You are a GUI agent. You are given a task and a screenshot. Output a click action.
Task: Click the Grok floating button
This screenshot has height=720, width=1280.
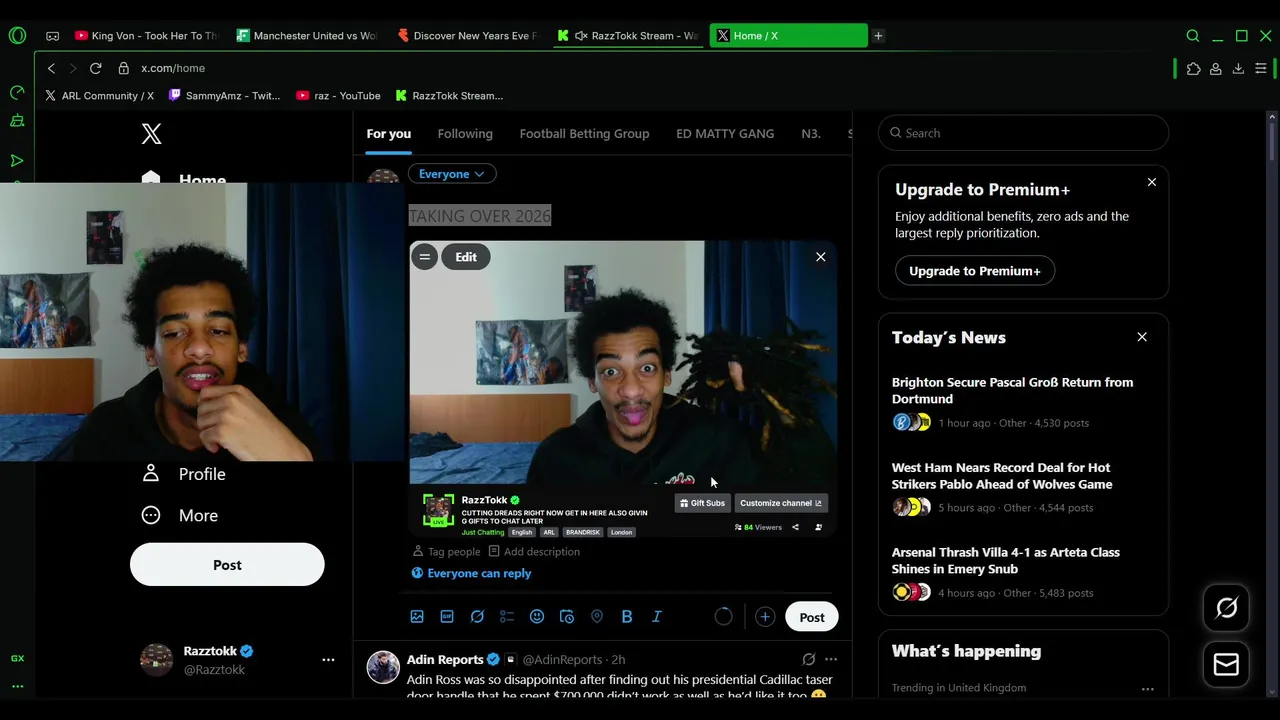coord(1227,608)
